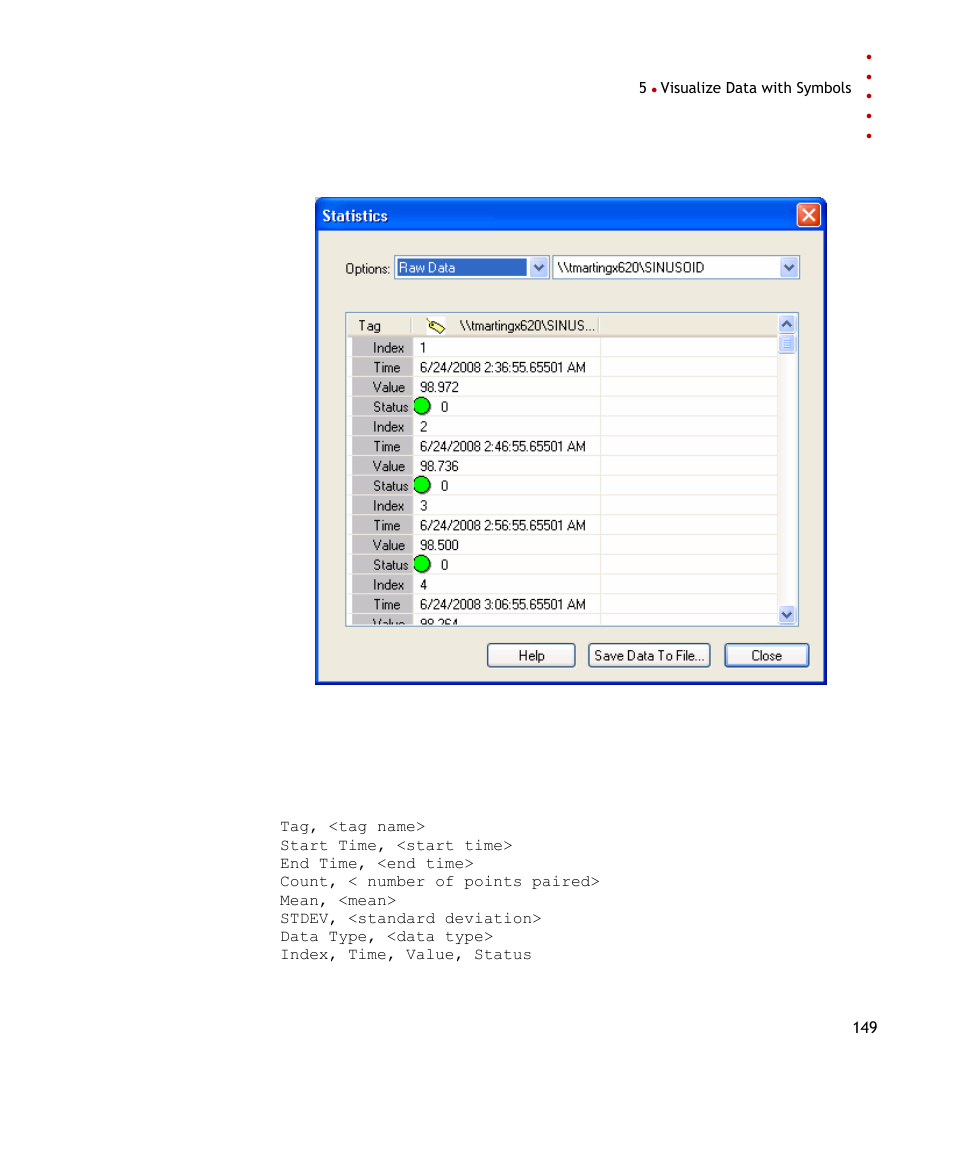Image resolution: width=954 pixels, height=1164 pixels.
Task: Select time 6/24/2008 3:06:55.65501 AM cell
Action: [506, 604]
